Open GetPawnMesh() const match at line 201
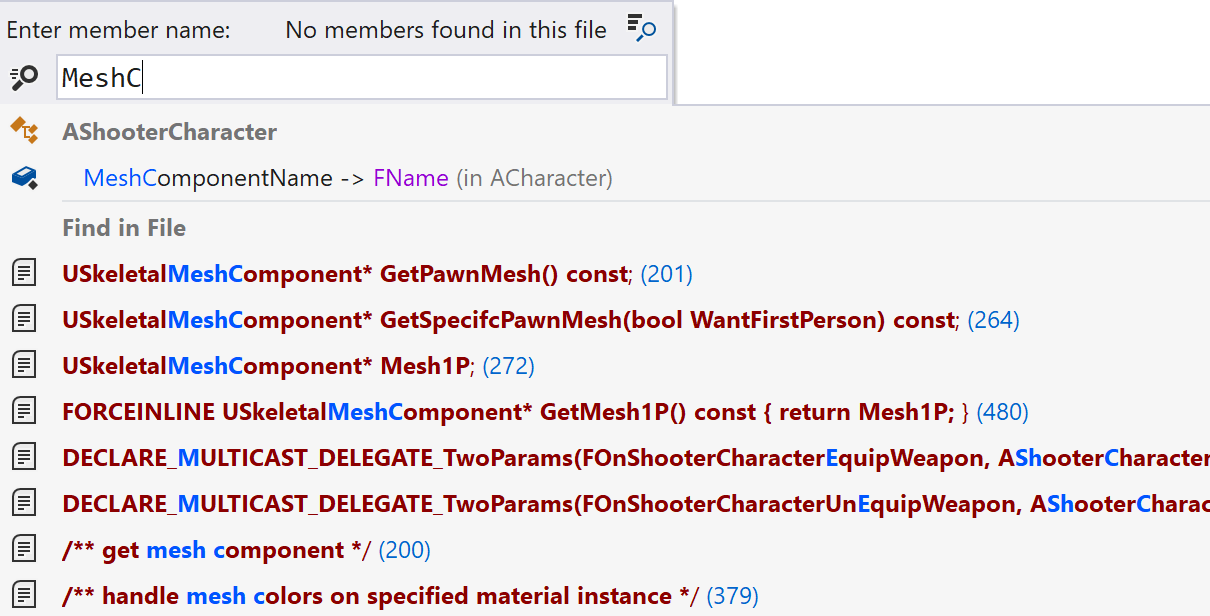Viewport: 1210px width, 616px height. 377,274
